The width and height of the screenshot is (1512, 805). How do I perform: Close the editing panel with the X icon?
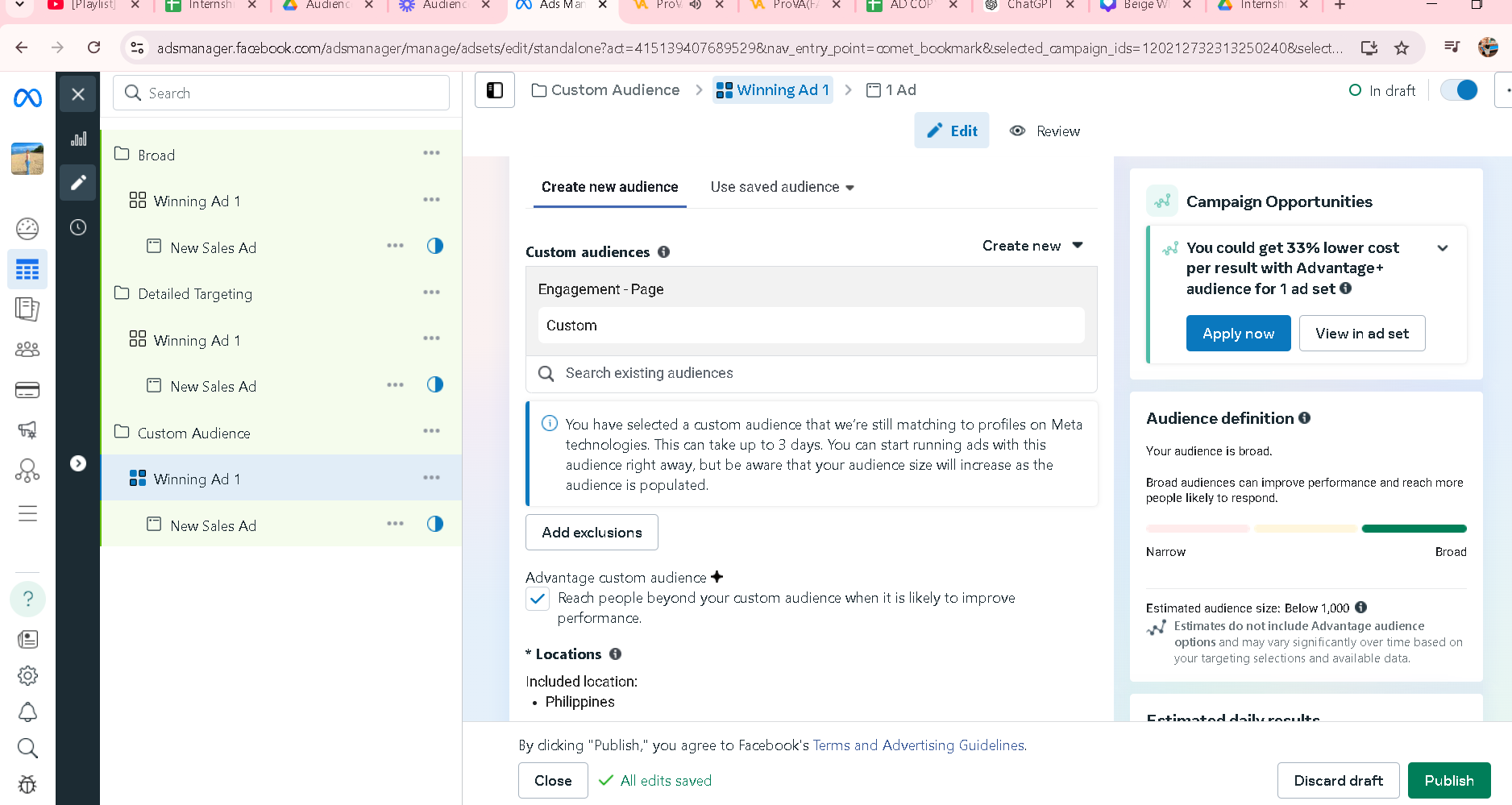coord(78,93)
